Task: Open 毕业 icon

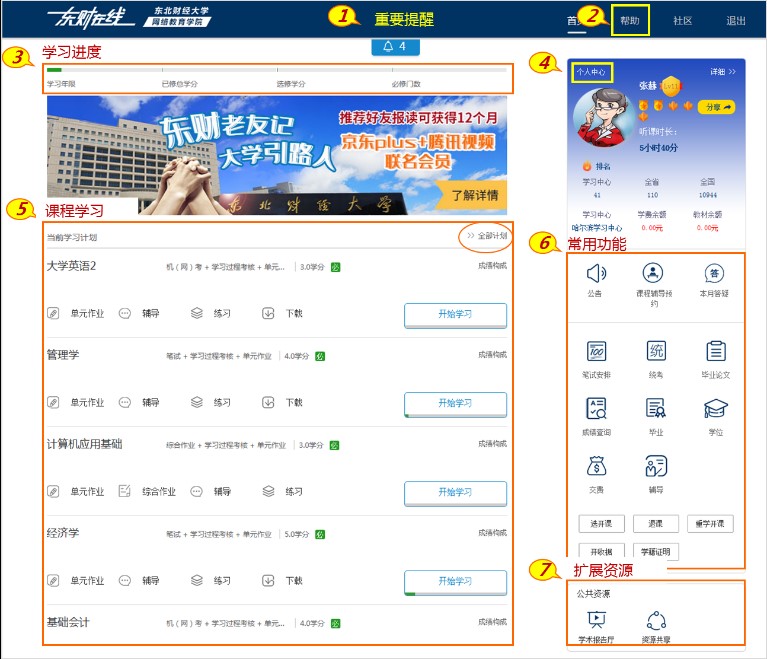Action: pyautogui.click(x=656, y=408)
